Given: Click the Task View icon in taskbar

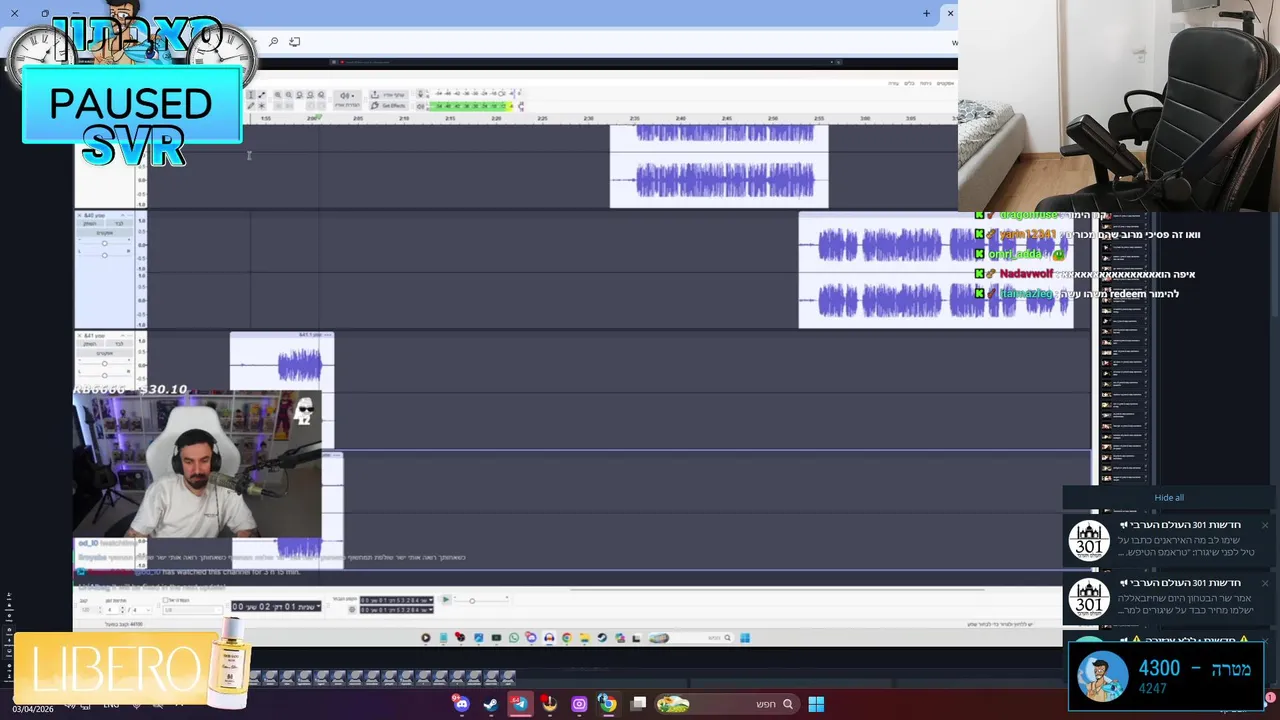Looking at the screenshot, I should click(x=639, y=704).
